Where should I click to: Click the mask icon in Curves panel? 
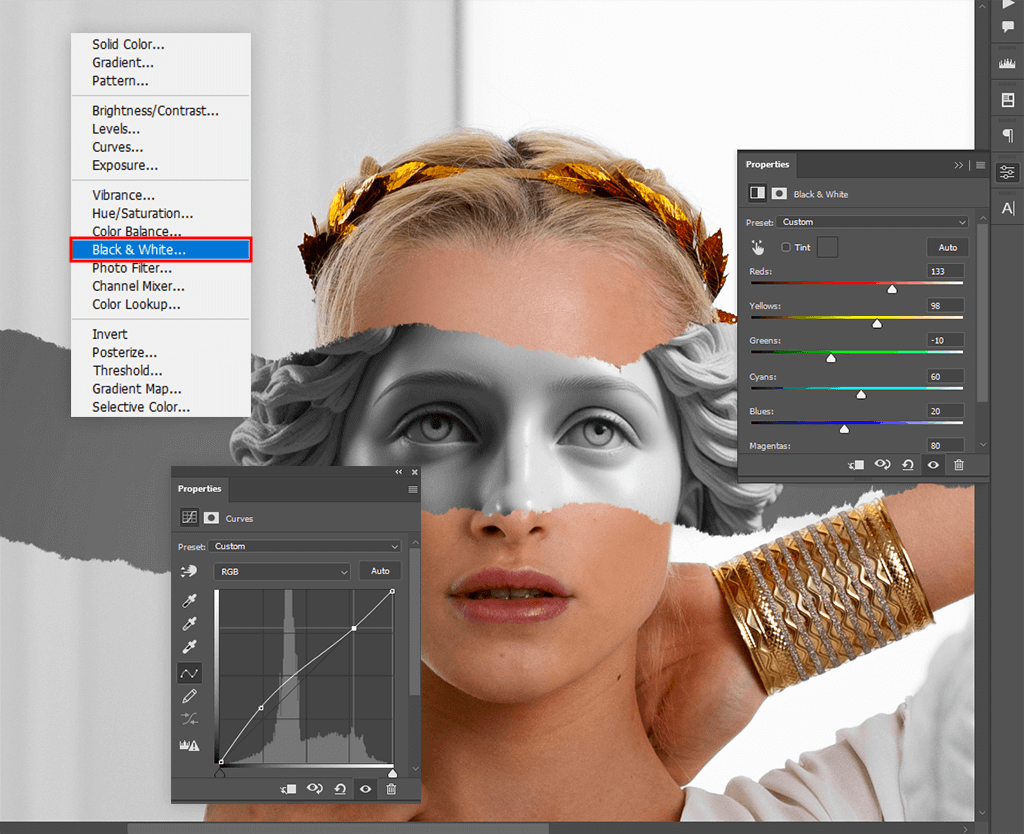coord(211,518)
